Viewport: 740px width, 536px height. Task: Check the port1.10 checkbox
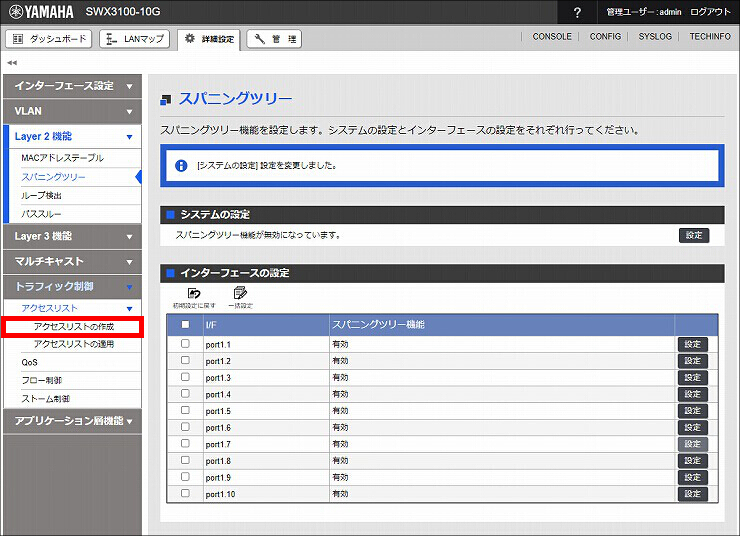click(185, 493)
